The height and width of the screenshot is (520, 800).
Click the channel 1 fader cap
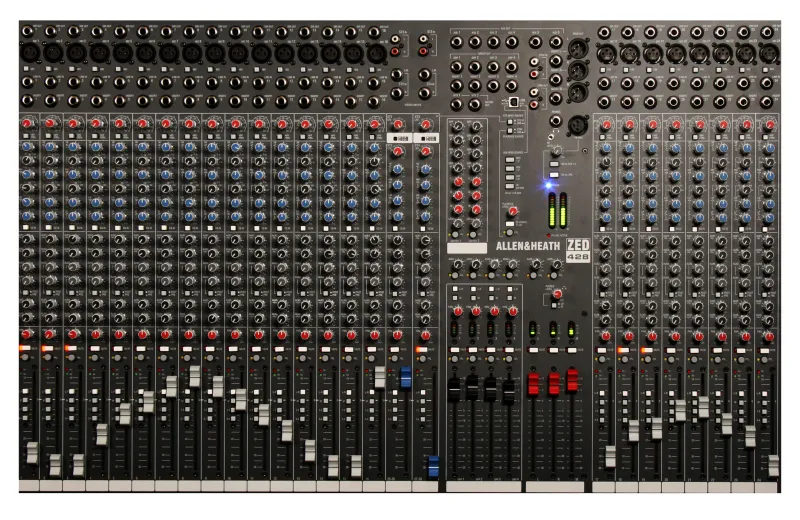pyautogui.click(x=32, y=453)
